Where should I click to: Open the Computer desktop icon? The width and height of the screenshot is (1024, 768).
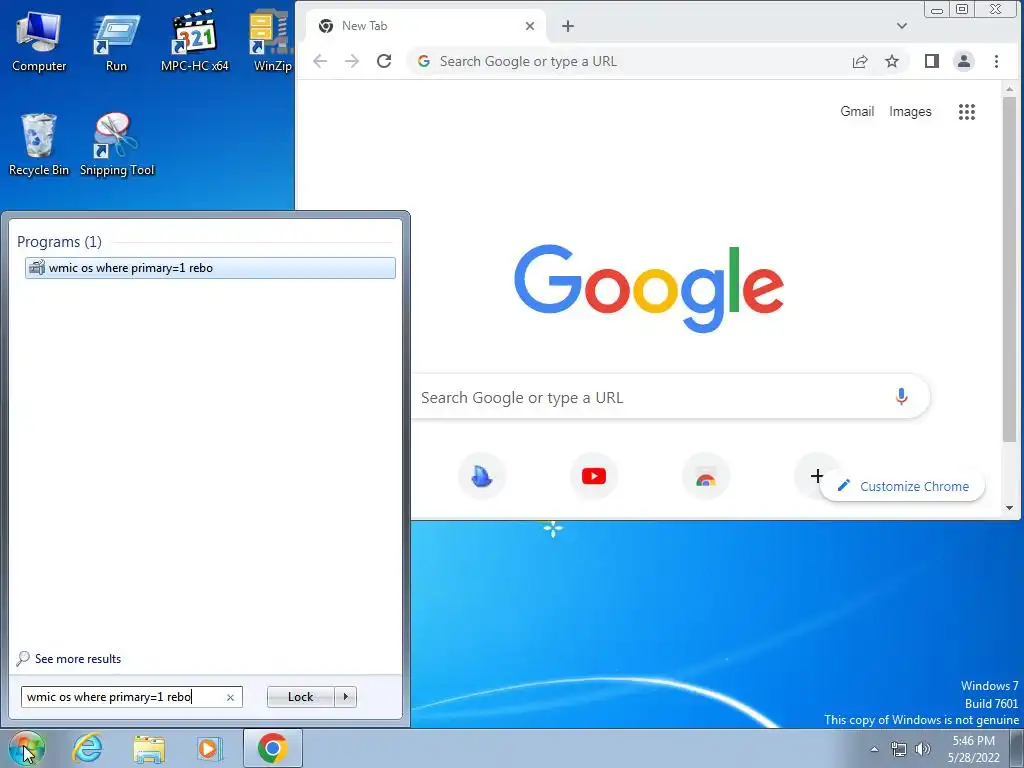pyautogui.click(x=39, y=41)
